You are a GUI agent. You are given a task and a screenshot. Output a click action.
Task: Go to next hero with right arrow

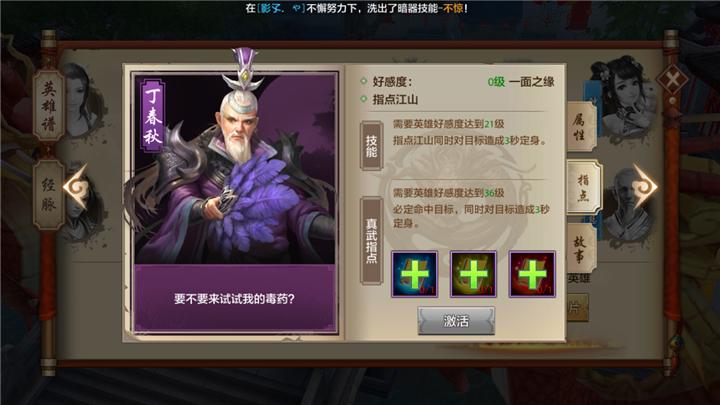click(x=645, y=186)
